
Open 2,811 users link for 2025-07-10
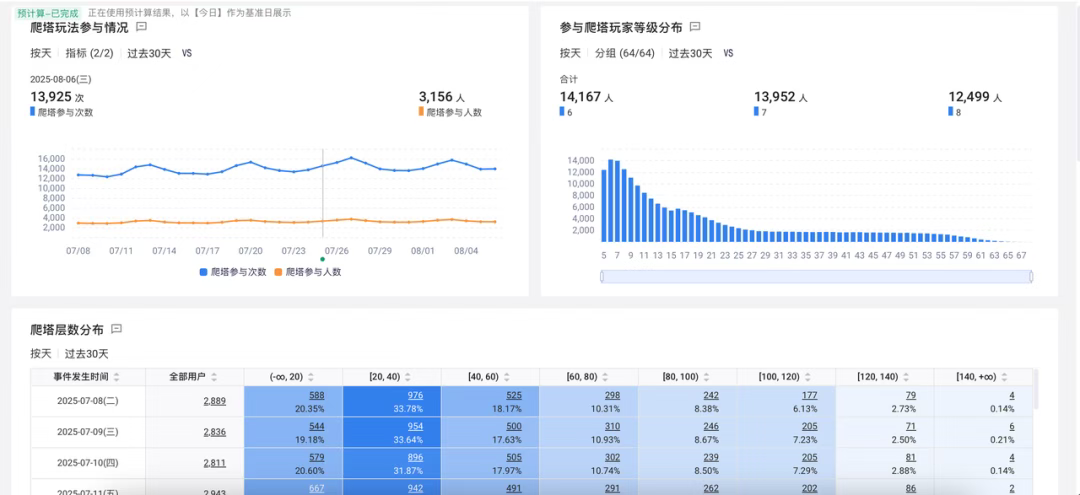pos(214,463)
